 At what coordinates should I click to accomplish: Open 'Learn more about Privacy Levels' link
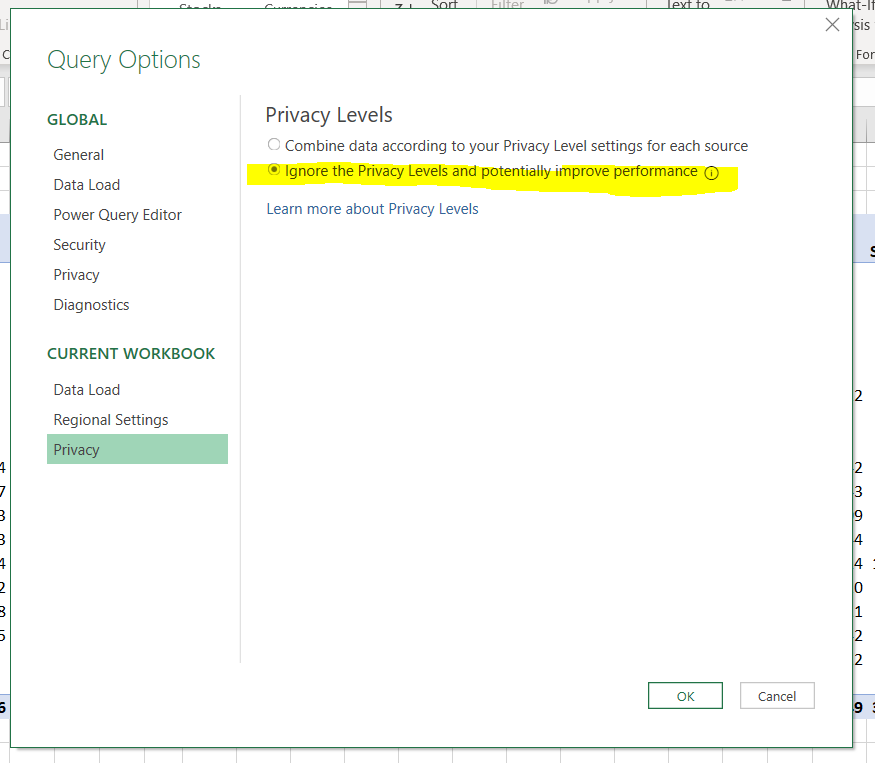[x=372, y=209]
